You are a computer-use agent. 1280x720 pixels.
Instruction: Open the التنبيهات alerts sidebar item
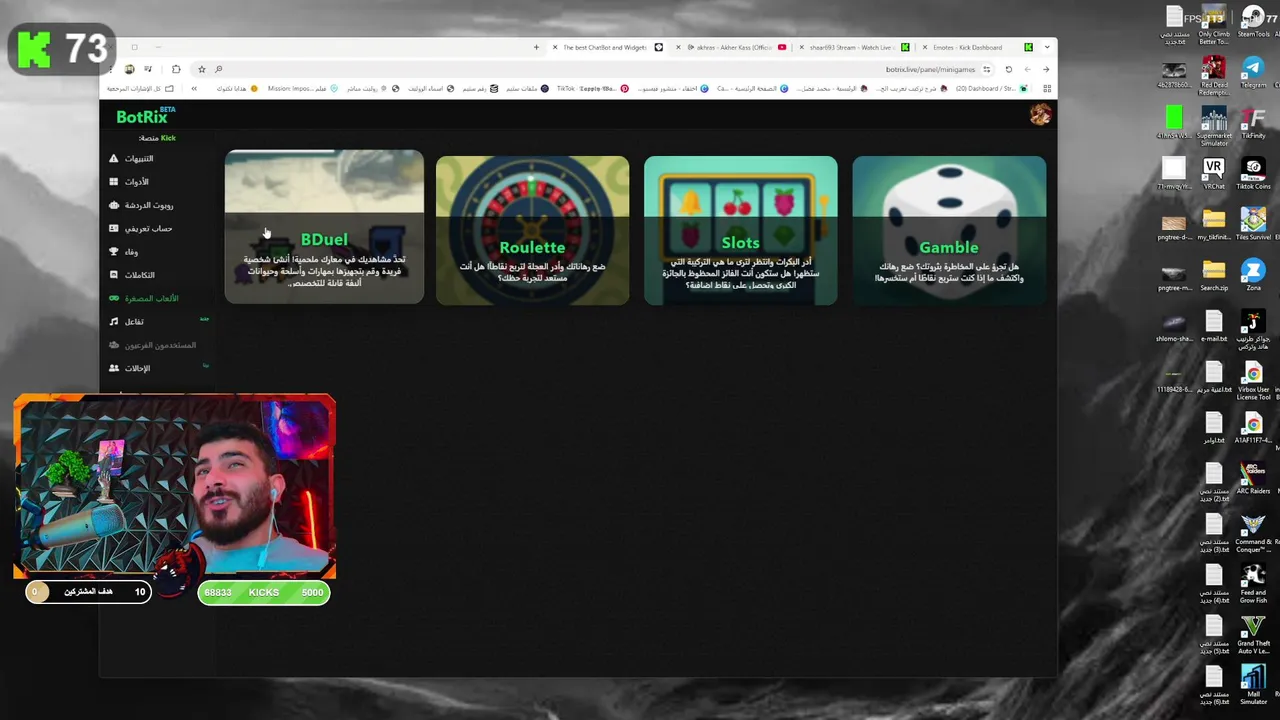[x=132, y=158]
